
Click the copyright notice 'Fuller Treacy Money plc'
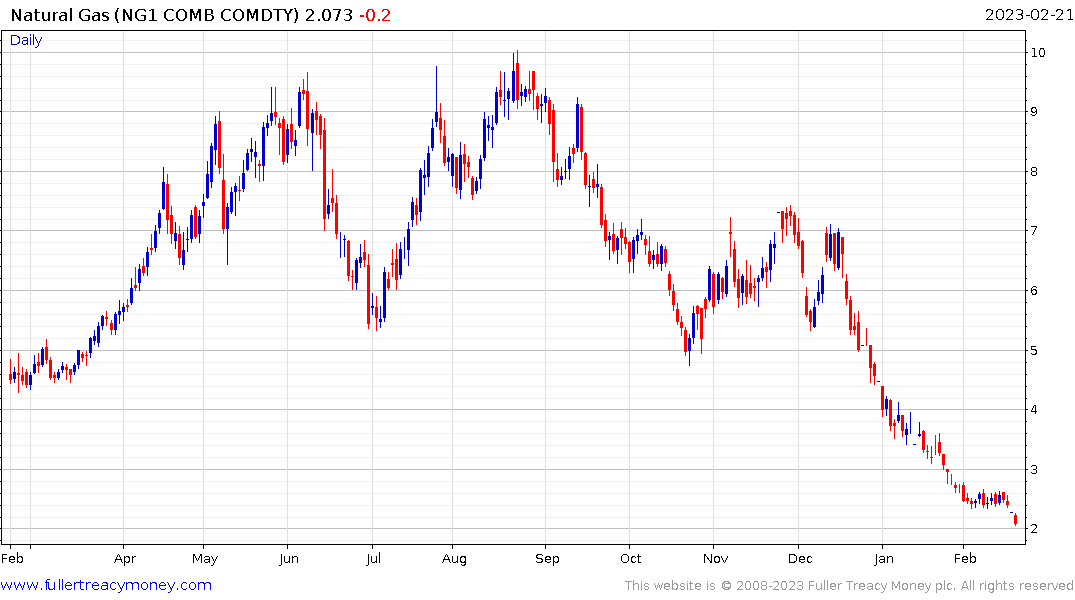tap(882, 586)
